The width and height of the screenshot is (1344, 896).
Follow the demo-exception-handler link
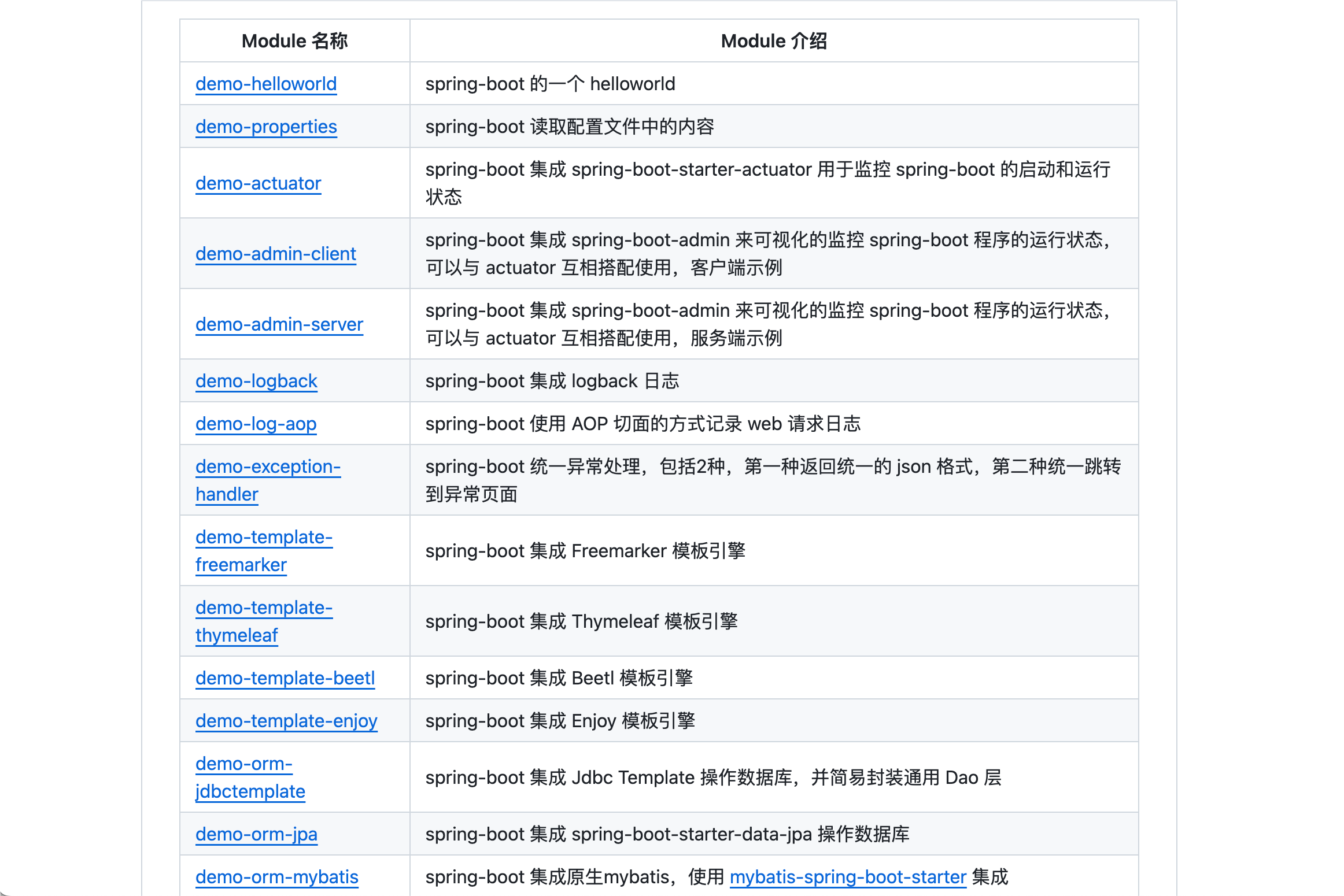268,480
